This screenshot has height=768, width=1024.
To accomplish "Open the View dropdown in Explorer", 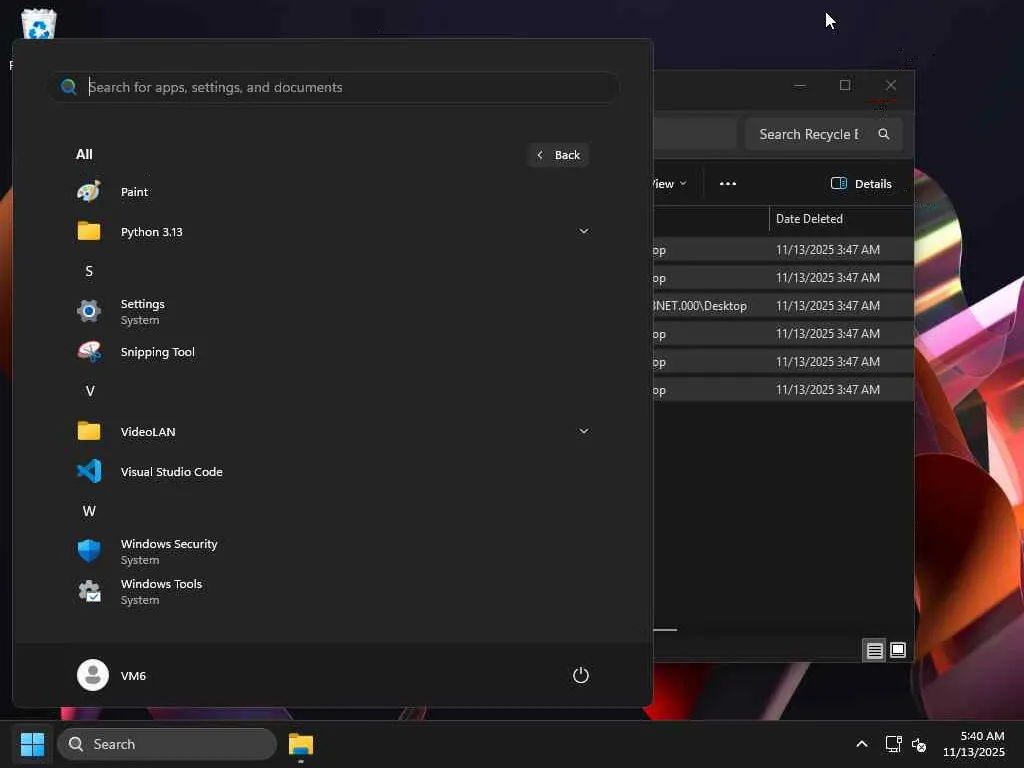I will (670, 184).
